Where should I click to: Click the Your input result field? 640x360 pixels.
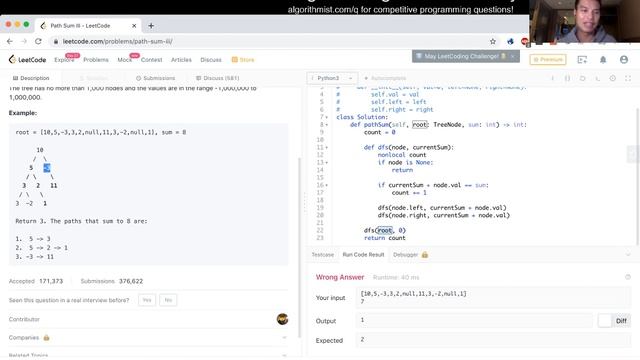(493, 298)
